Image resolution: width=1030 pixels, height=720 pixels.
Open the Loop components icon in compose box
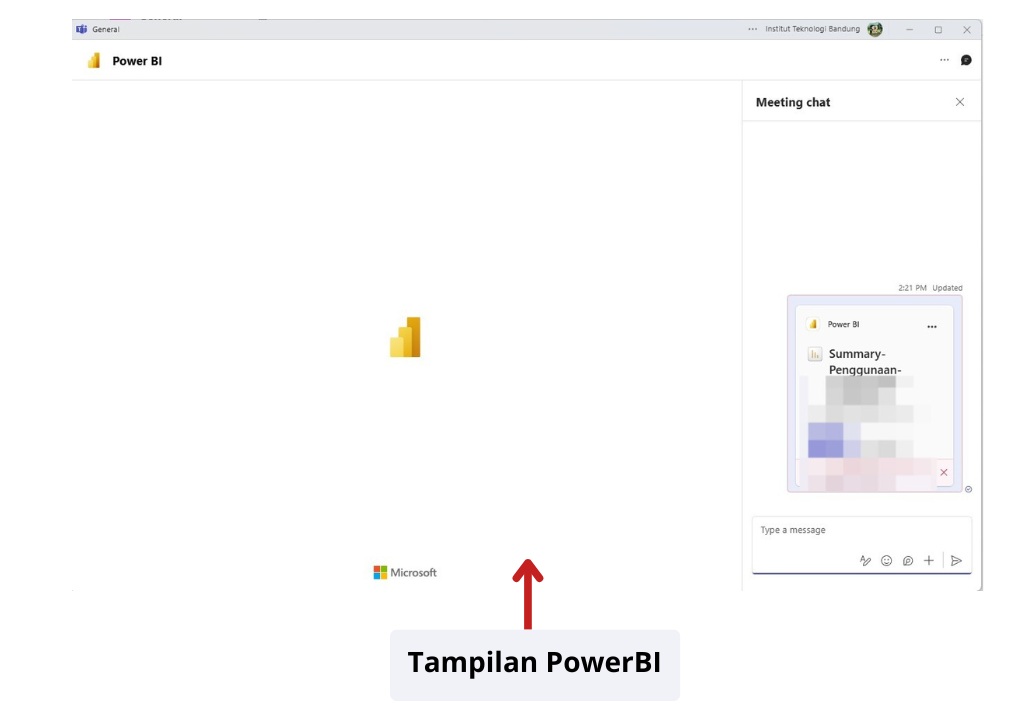pyautogui.click(x=908, y=561)
